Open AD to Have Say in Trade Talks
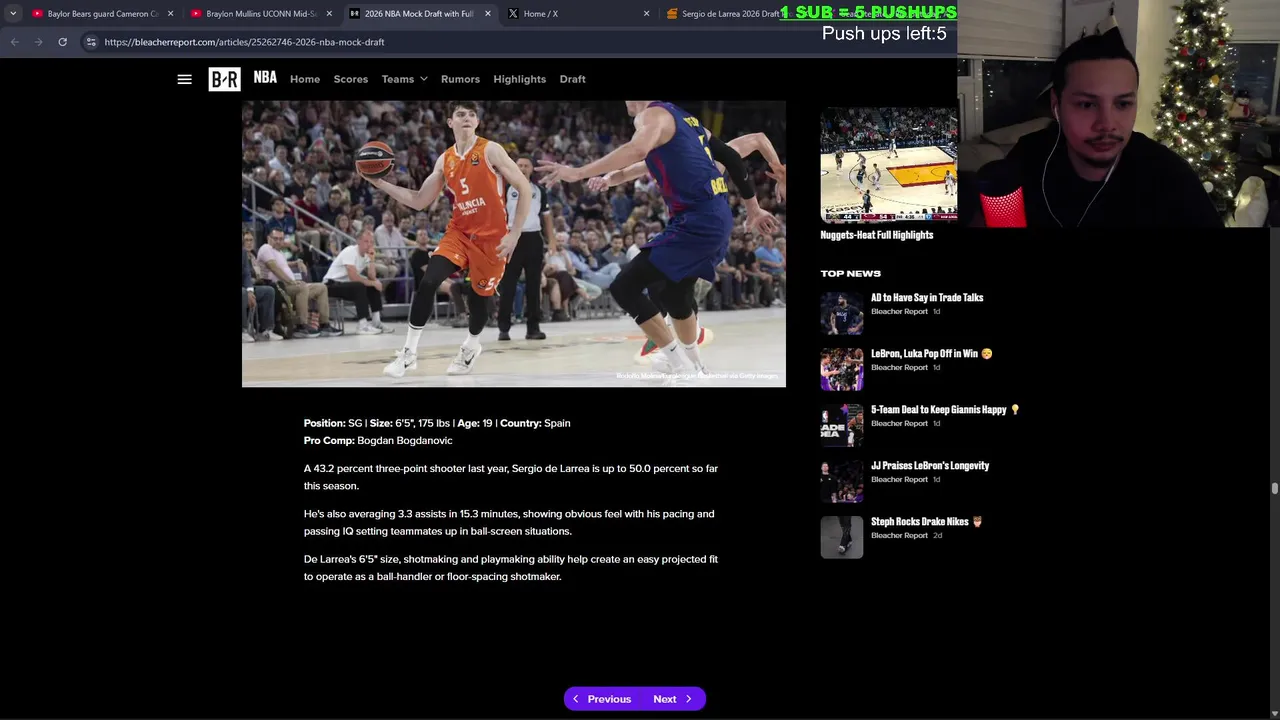The height and width of the screenshot is (720, 1280). [x=927, y=297]
